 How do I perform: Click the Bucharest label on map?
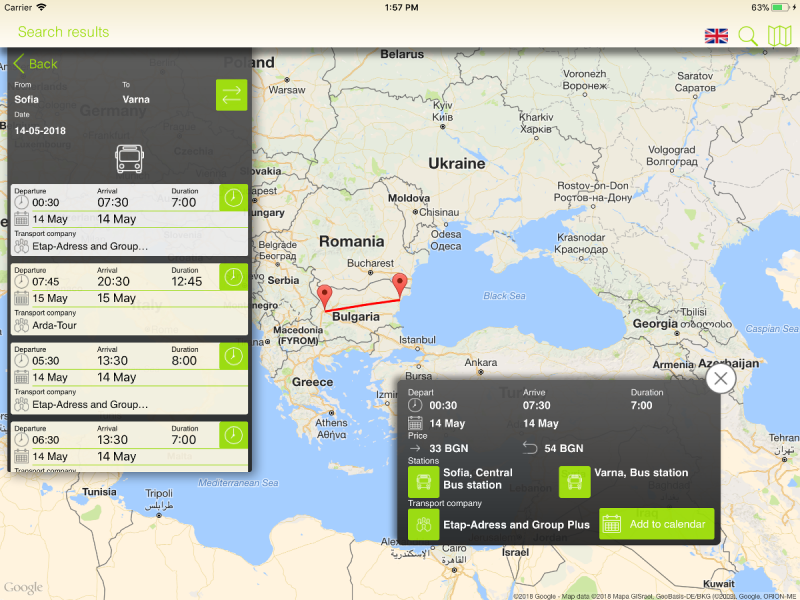pos(370,263)
